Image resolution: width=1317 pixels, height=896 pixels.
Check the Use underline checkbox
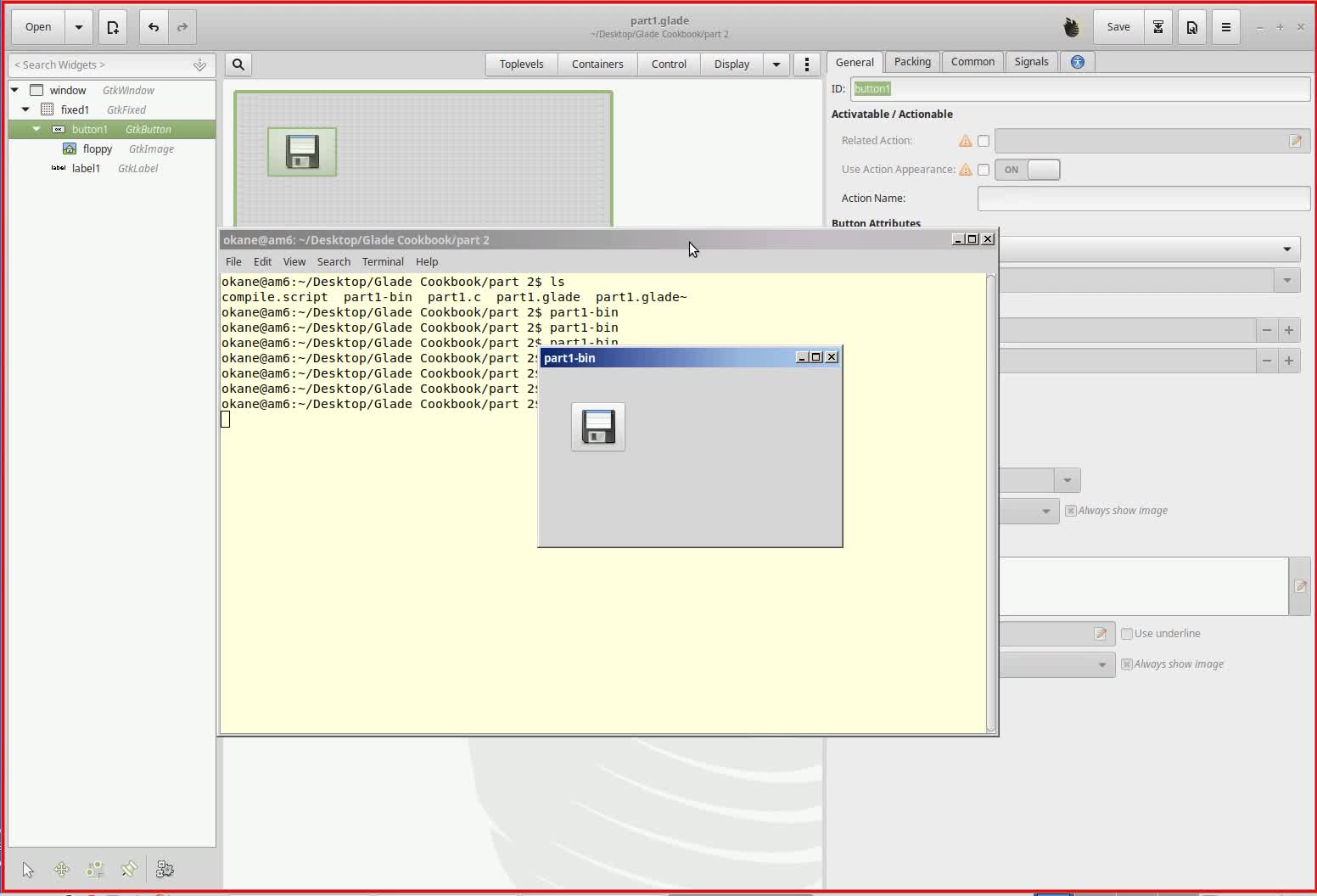tap(1127, 633)
